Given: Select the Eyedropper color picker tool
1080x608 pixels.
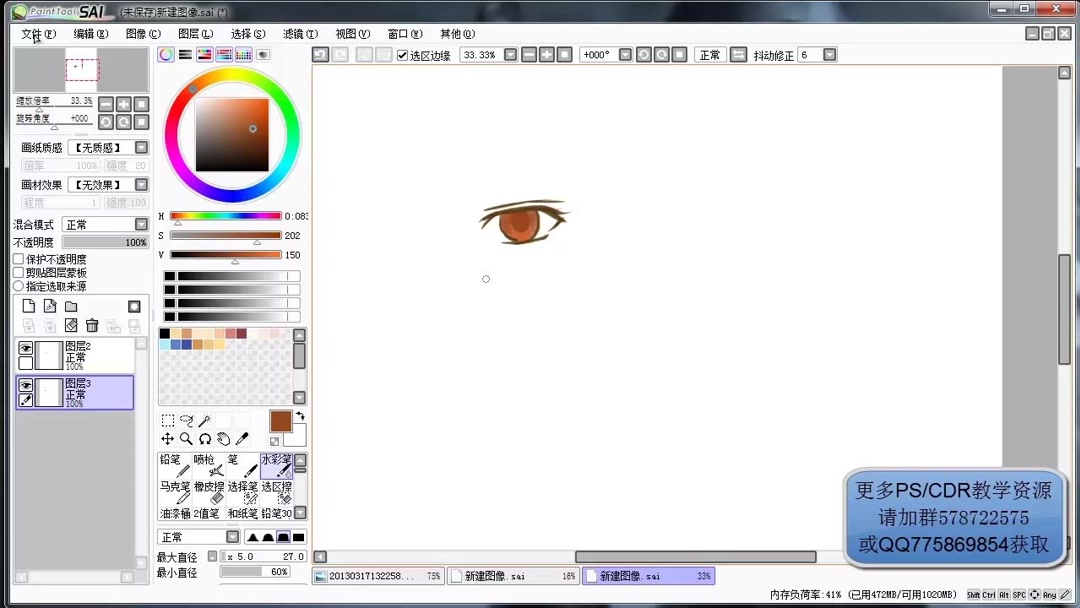Looking at the screenshot, I should [x=241, y=440].
